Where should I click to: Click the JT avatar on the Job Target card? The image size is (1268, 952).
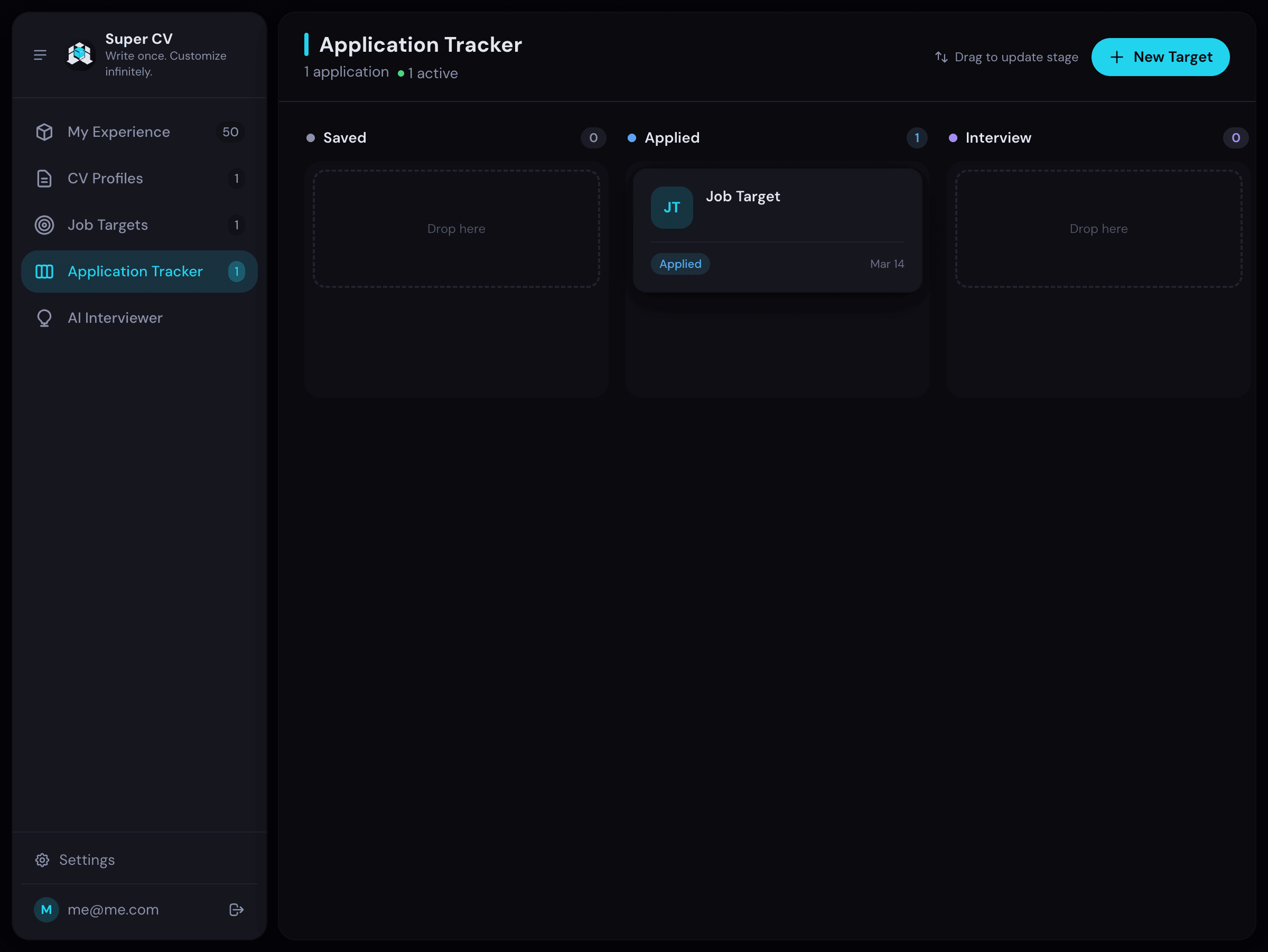672,207
